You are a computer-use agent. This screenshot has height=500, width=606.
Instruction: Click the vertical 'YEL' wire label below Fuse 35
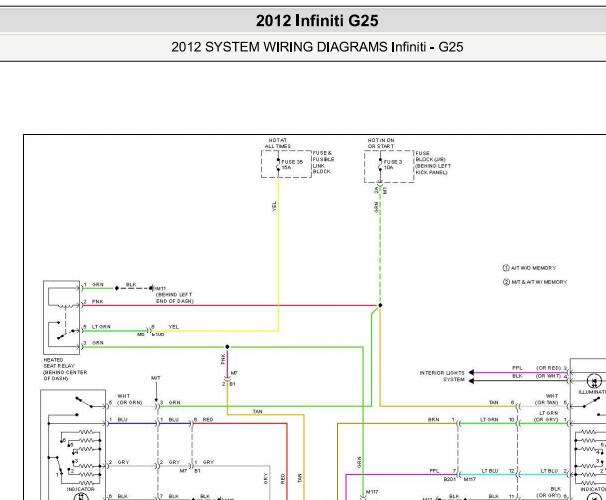coord(274,206)
